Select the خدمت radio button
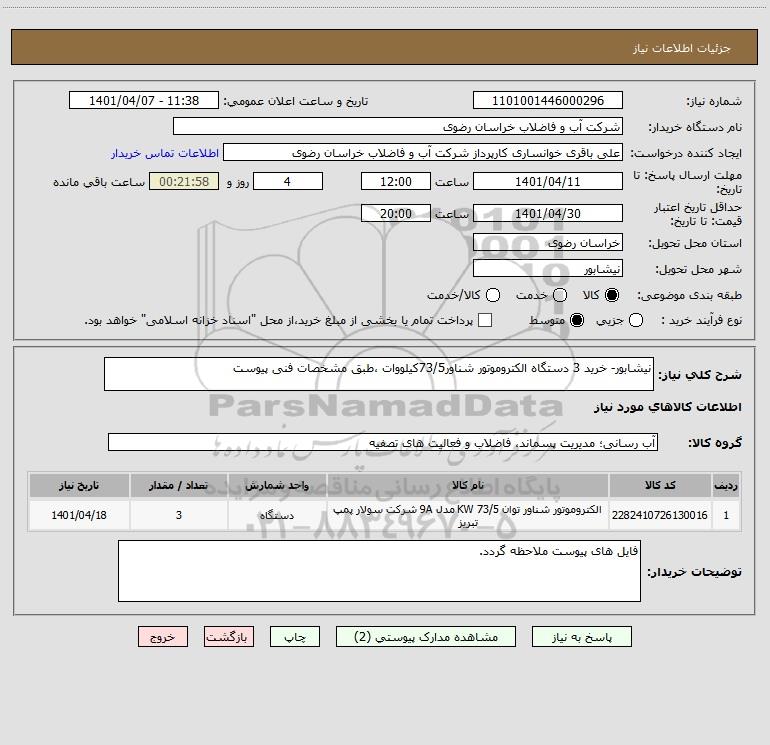 pyautogui.click(x=560, y=295)
